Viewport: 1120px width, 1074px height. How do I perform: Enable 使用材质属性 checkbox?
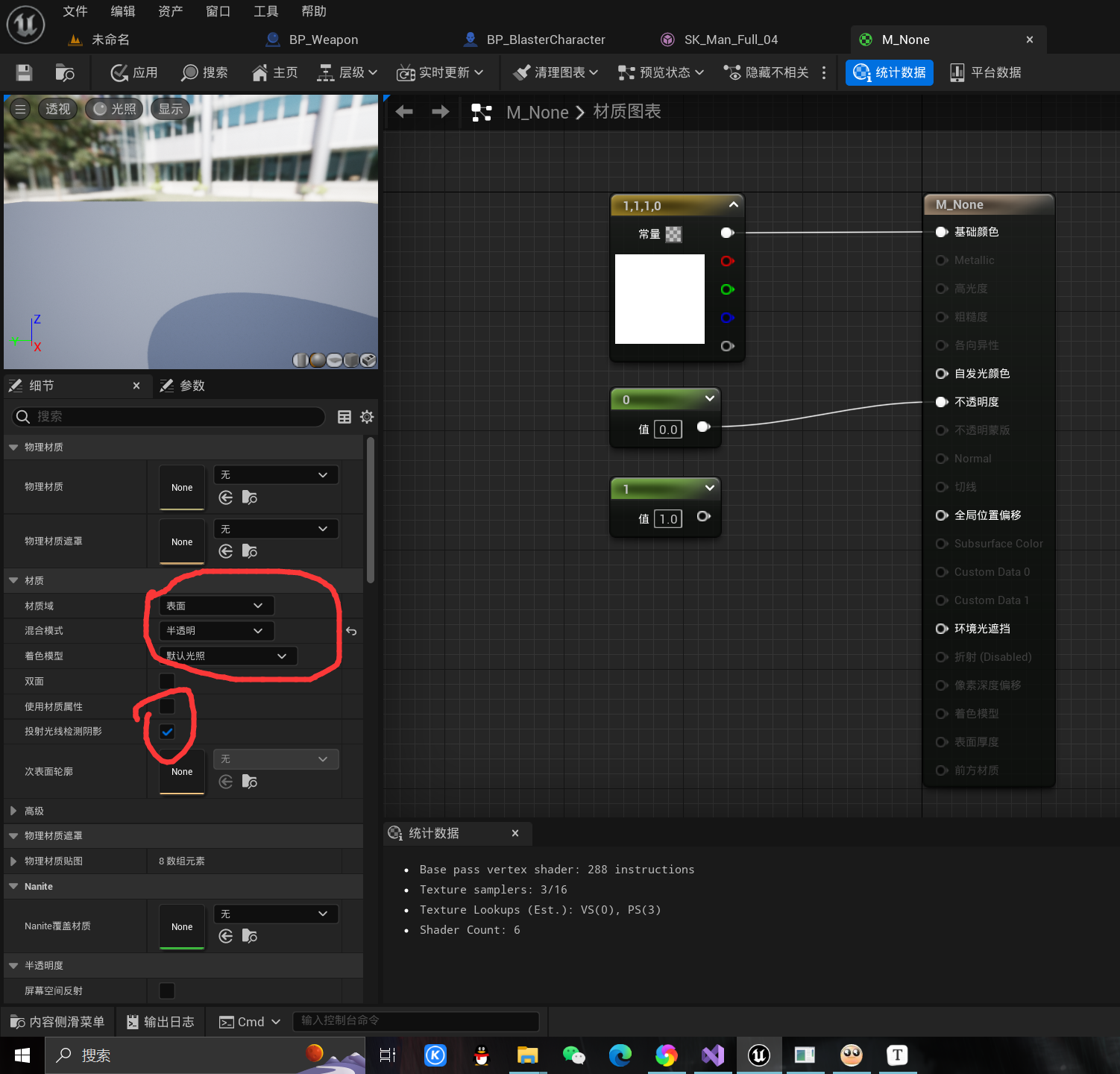tap(167, 706)
